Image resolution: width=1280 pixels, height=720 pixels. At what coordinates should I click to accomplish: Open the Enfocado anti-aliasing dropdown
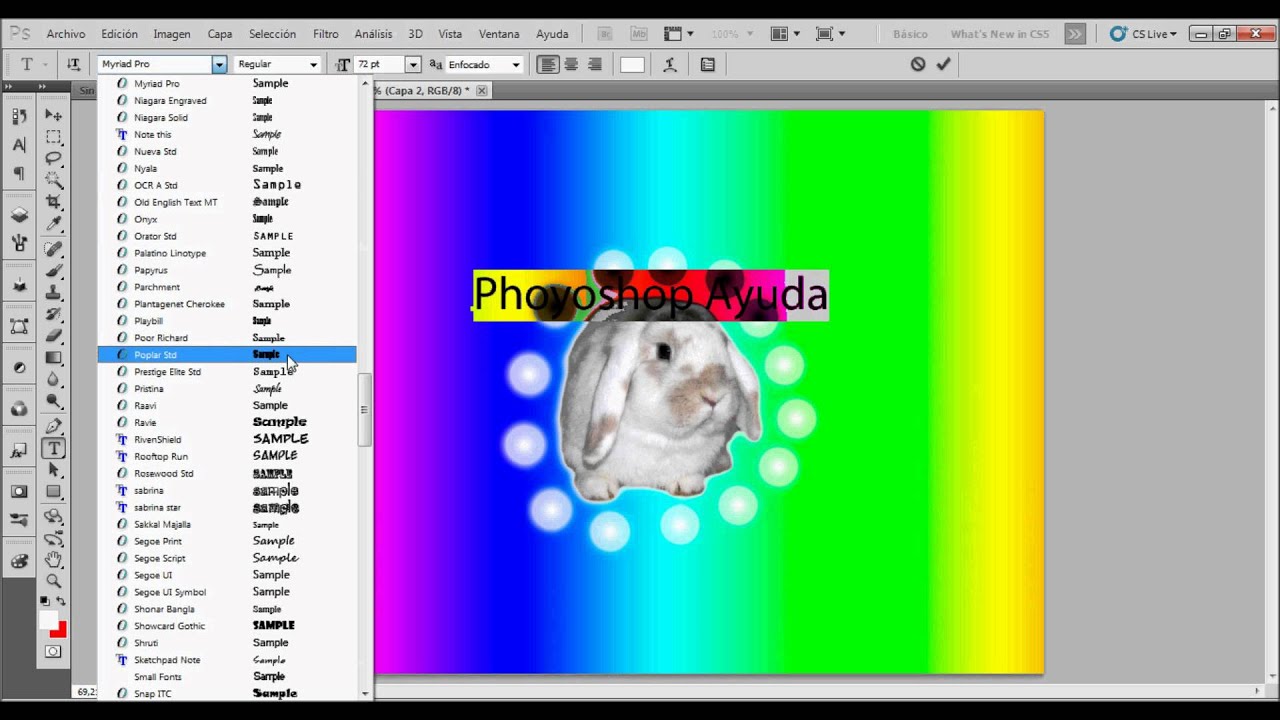(516, 64)
